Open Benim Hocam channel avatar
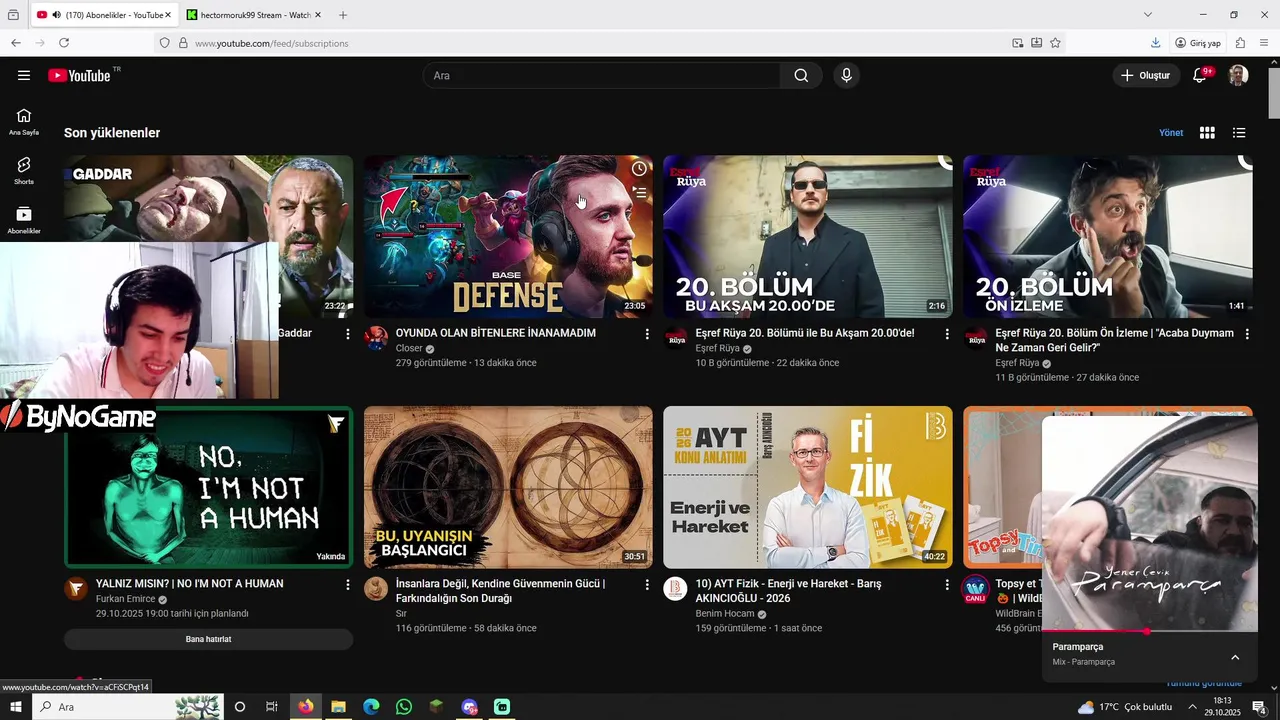This screenshot has height=720, width=1280. click(676, 588)
